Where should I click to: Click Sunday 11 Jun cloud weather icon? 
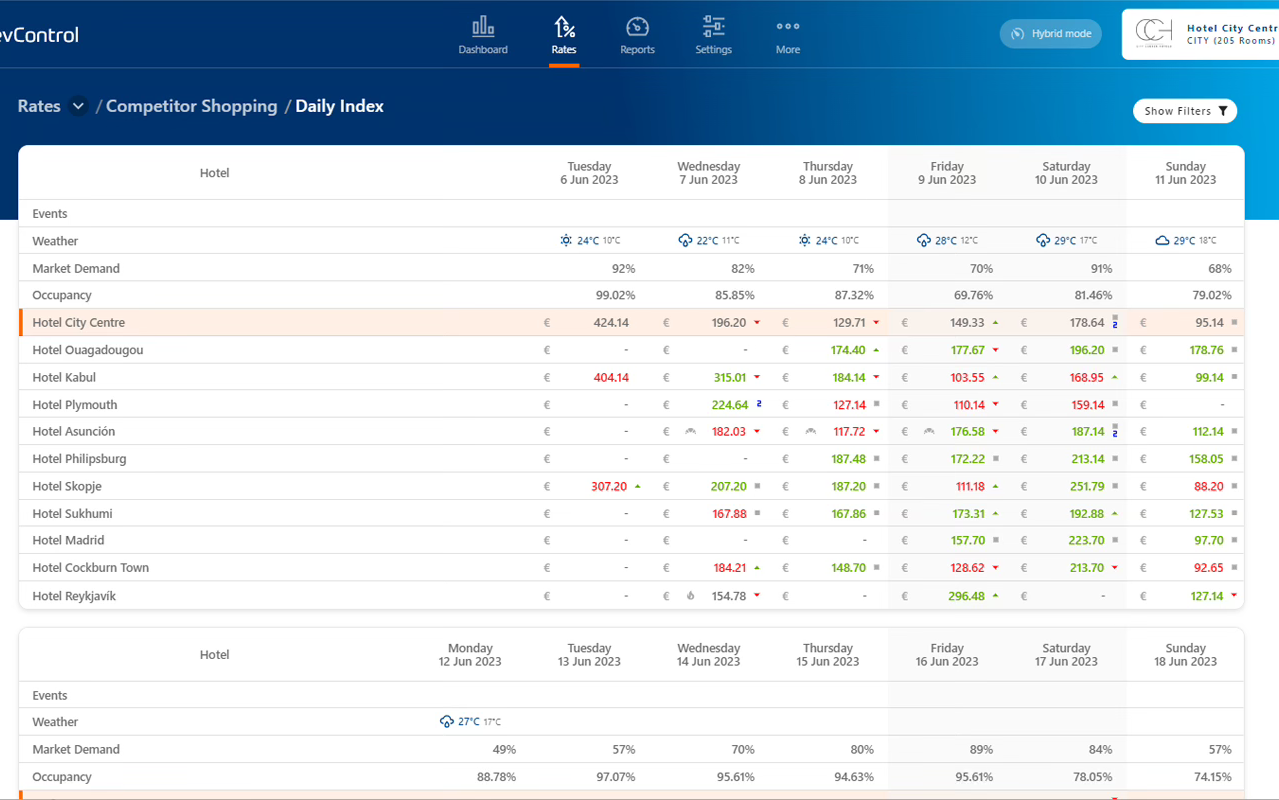tap(1162, 241)
